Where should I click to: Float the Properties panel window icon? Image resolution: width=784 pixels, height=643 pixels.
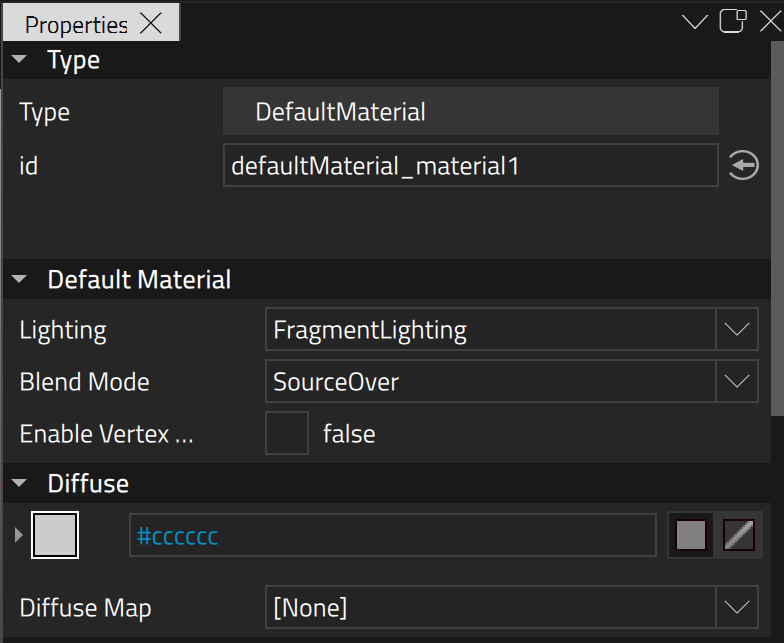click(732, 22)
